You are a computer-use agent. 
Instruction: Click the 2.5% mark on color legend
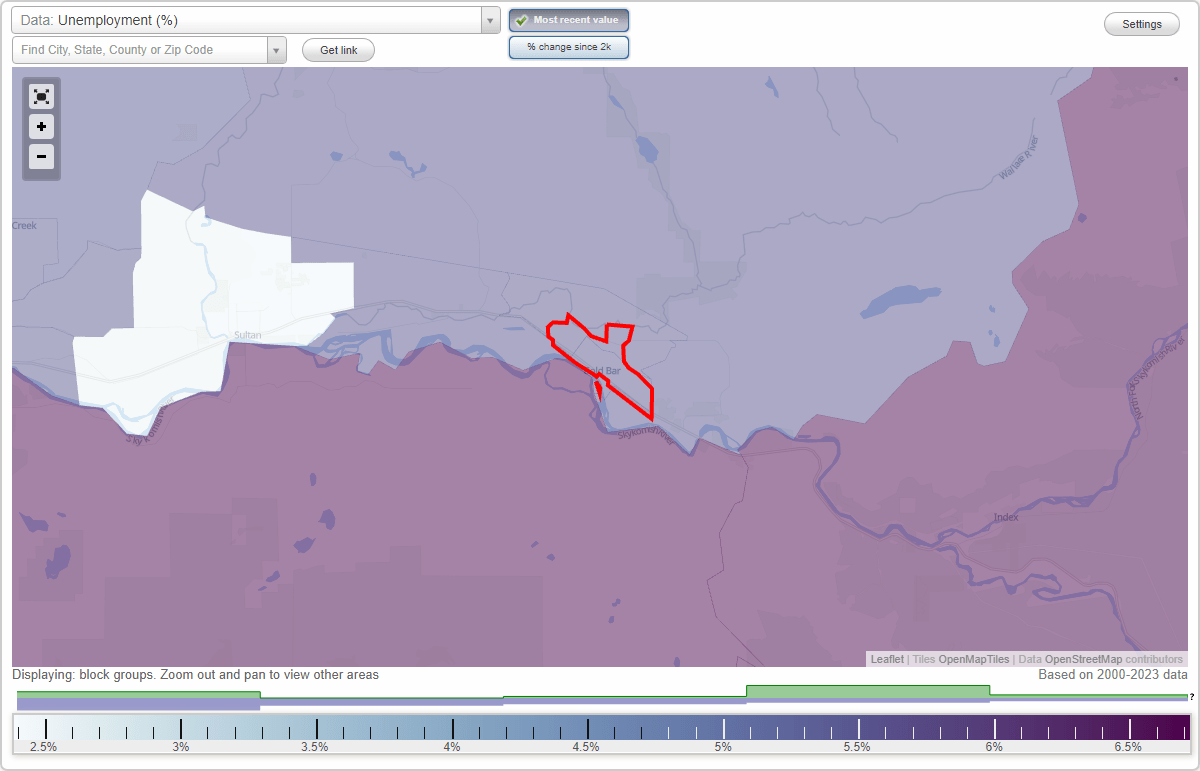[x=44, y=746]
